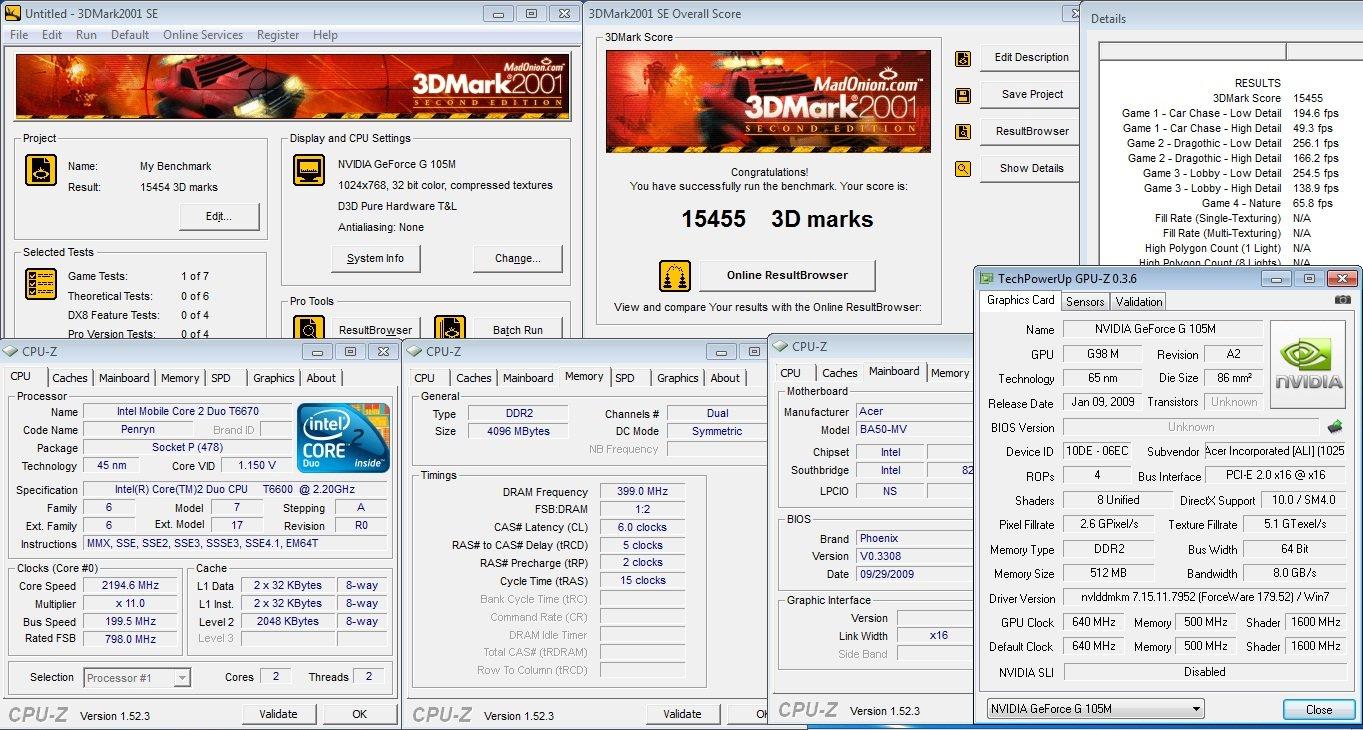This screenshot has width=1363, height=730.
Task: Click the 'Intel Mobile Core 2 Duo T6670' name field
Action: tap(188, 411)
